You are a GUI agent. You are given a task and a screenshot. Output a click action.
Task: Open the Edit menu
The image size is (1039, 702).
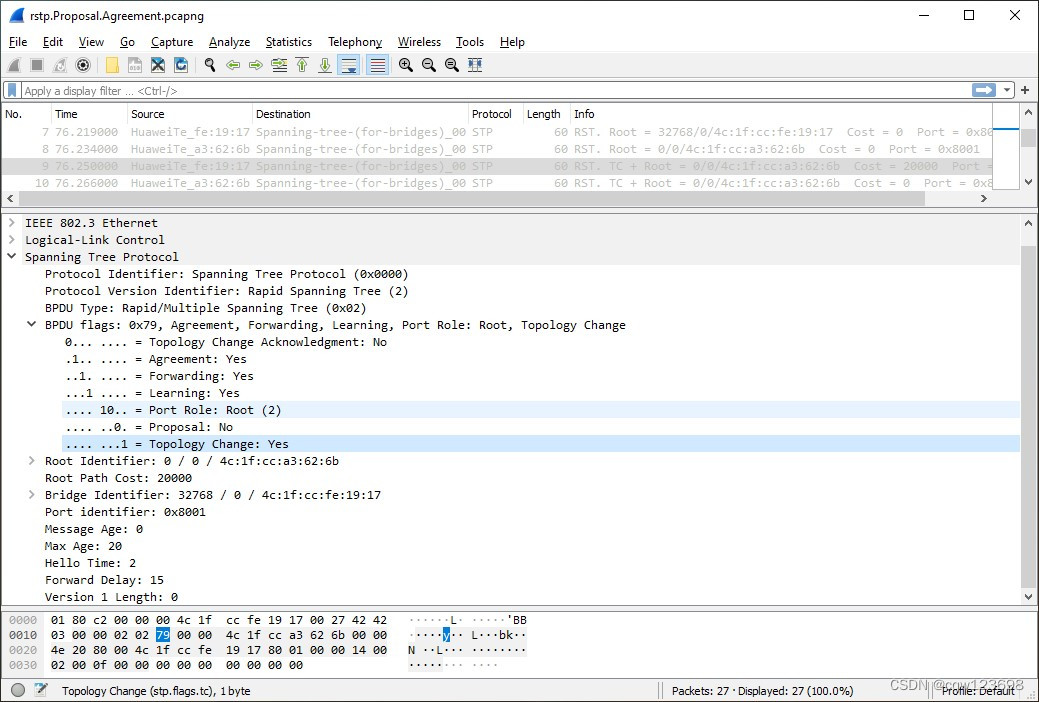52,42
